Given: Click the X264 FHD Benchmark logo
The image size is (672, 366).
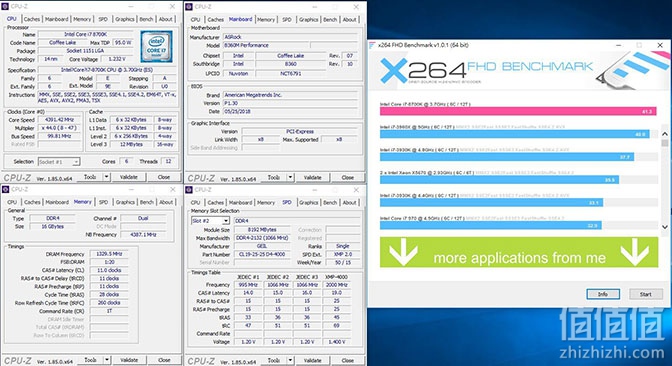Looking at the screenshot, I should 486,69.
